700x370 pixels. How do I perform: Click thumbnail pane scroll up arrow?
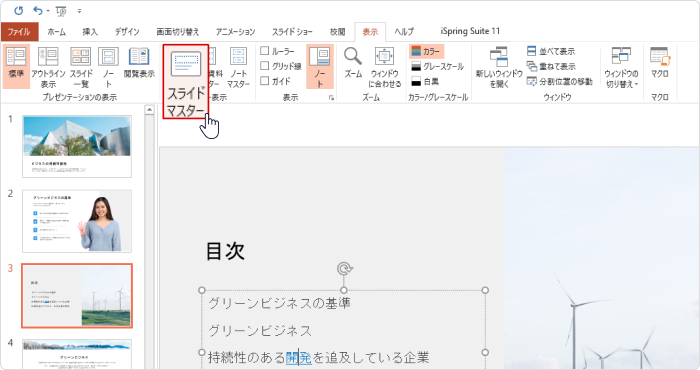[150, 110]
